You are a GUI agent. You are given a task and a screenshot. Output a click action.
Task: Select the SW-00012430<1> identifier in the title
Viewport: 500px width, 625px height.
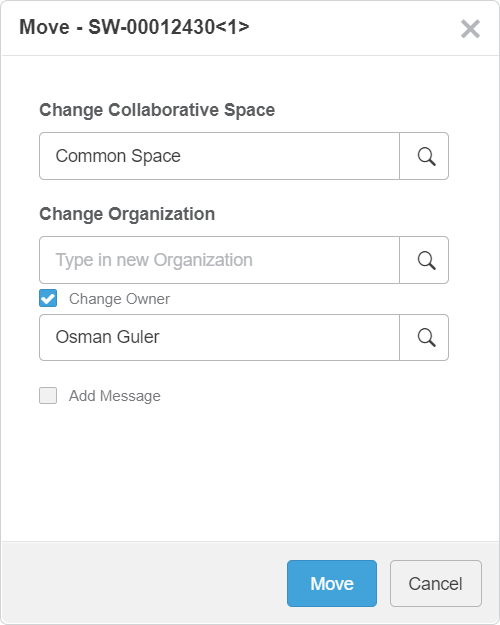point(169,28)
